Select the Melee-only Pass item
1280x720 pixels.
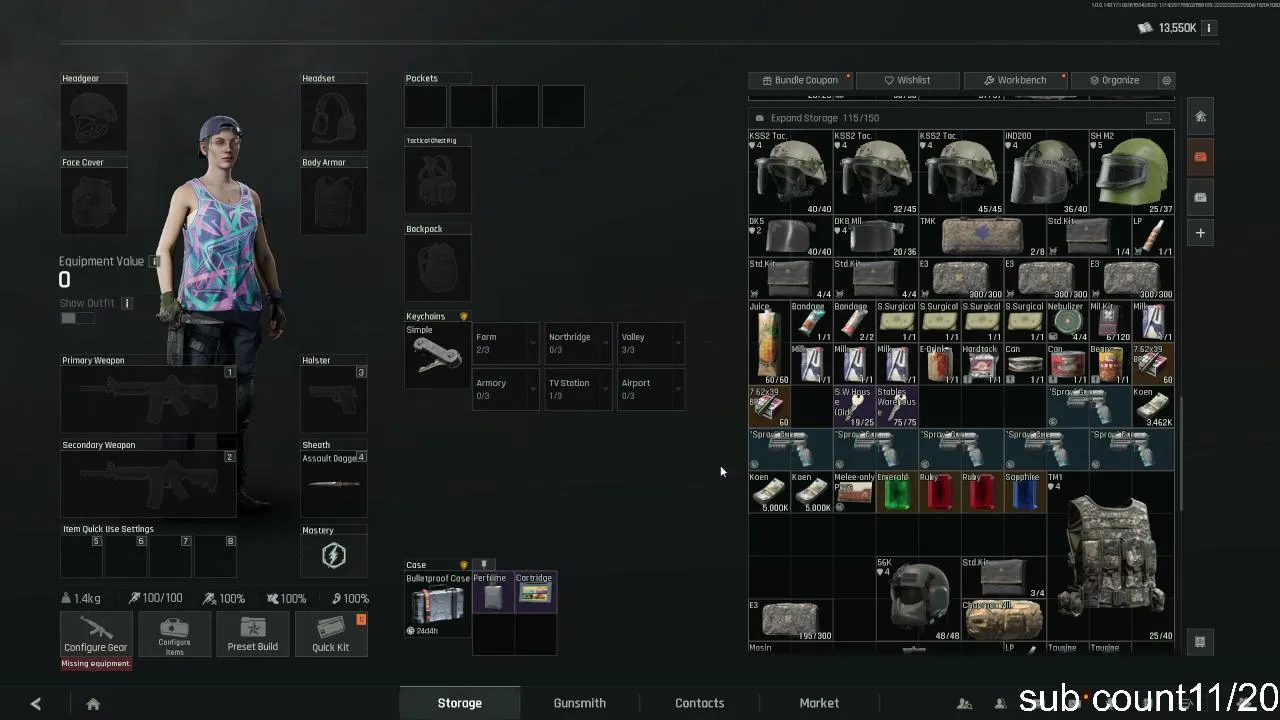coord(854,492)
